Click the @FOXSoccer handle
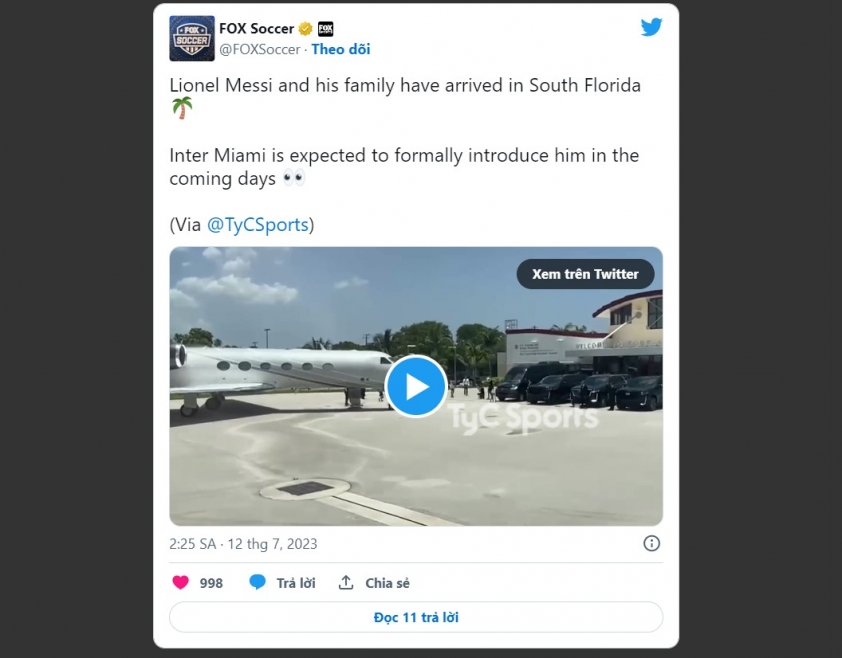Image resolution: width=842 pixels, height=658 pixels. (x=259, y=49)
